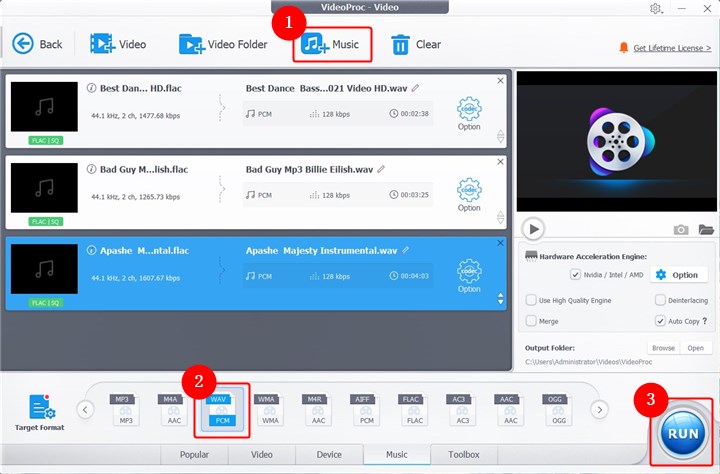Toggle Nvidia / Intel / AMD acceleration
Image resolution: width=720 pixels, height=474 pixels.
coord(575,275)
